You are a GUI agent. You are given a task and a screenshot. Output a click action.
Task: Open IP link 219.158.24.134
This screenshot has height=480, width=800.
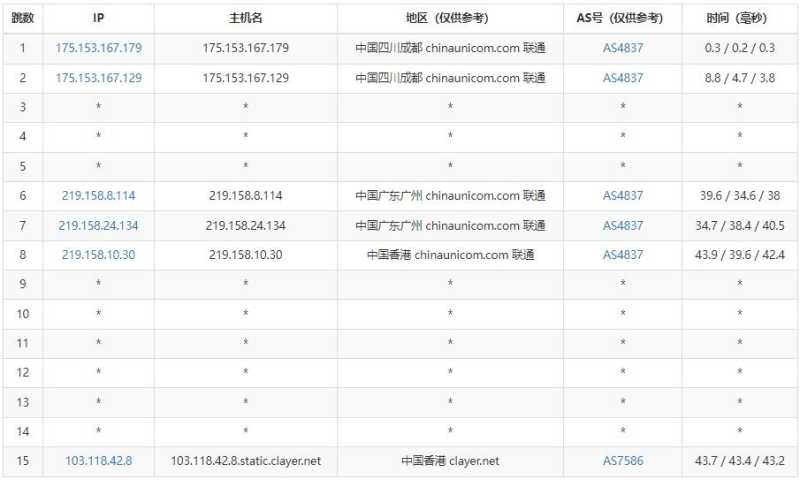[x=98, y=225]
